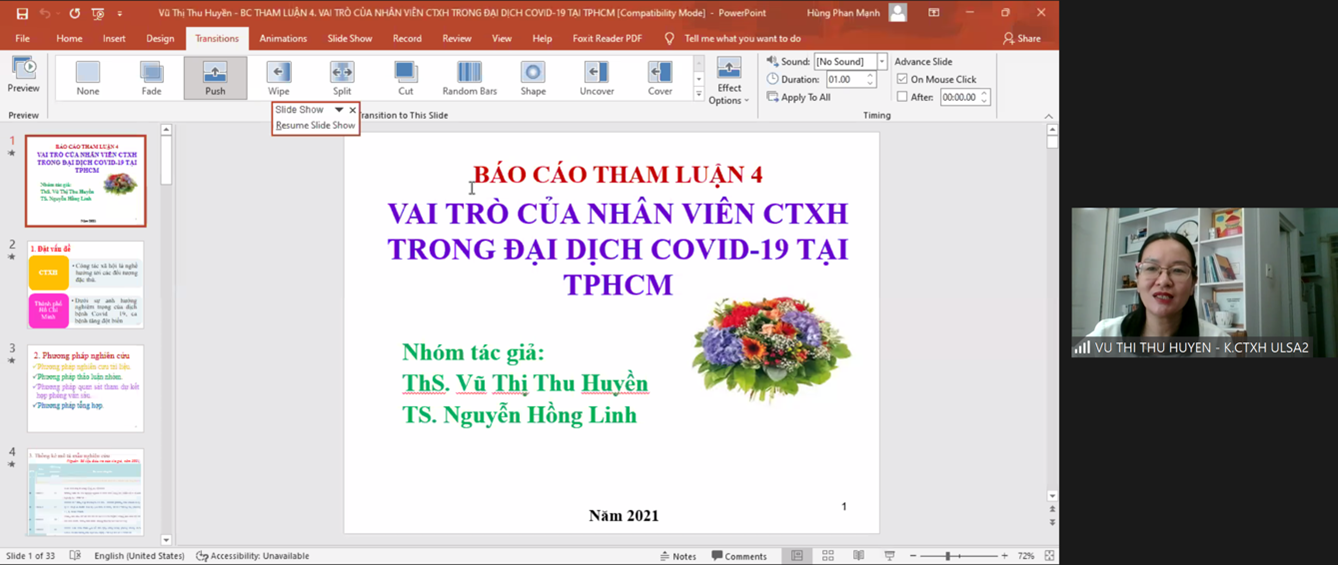Click English (United States) language indicator
The height and width of the screenshot is (565, 1338).
139,556
